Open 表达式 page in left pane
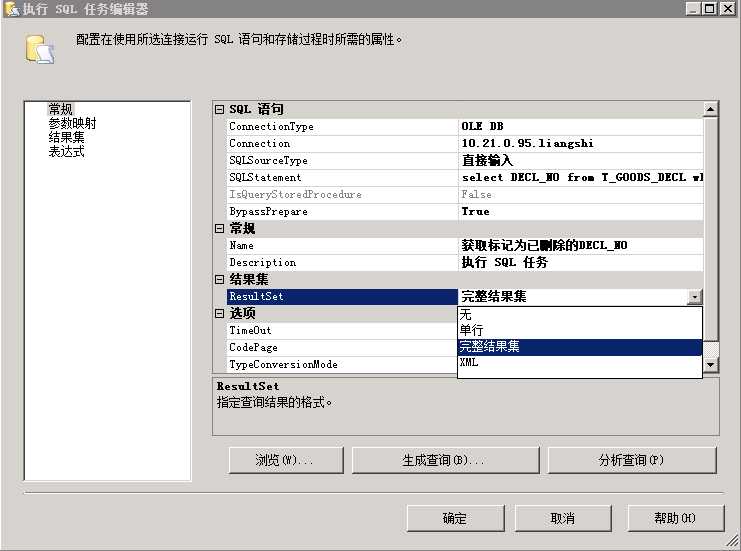This screenshot has height=551, width=741. [67, 152]
